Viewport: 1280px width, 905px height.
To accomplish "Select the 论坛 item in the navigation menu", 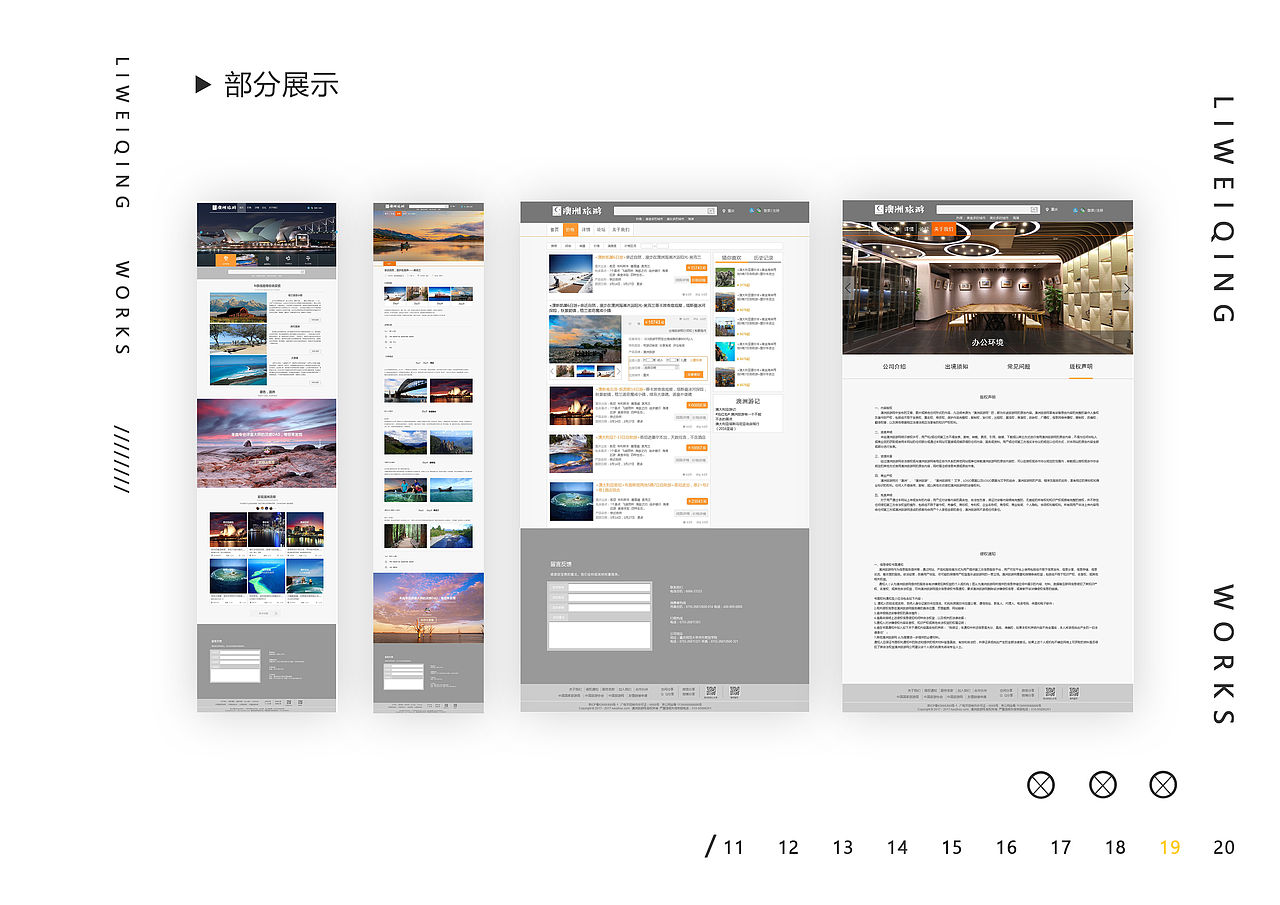I will click(601, 230).
